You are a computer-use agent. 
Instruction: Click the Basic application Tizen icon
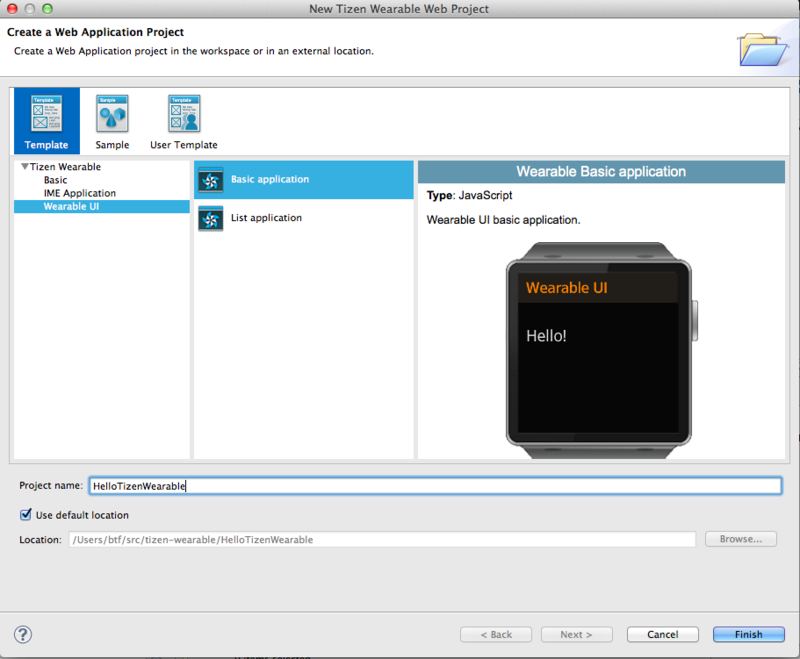211,180
